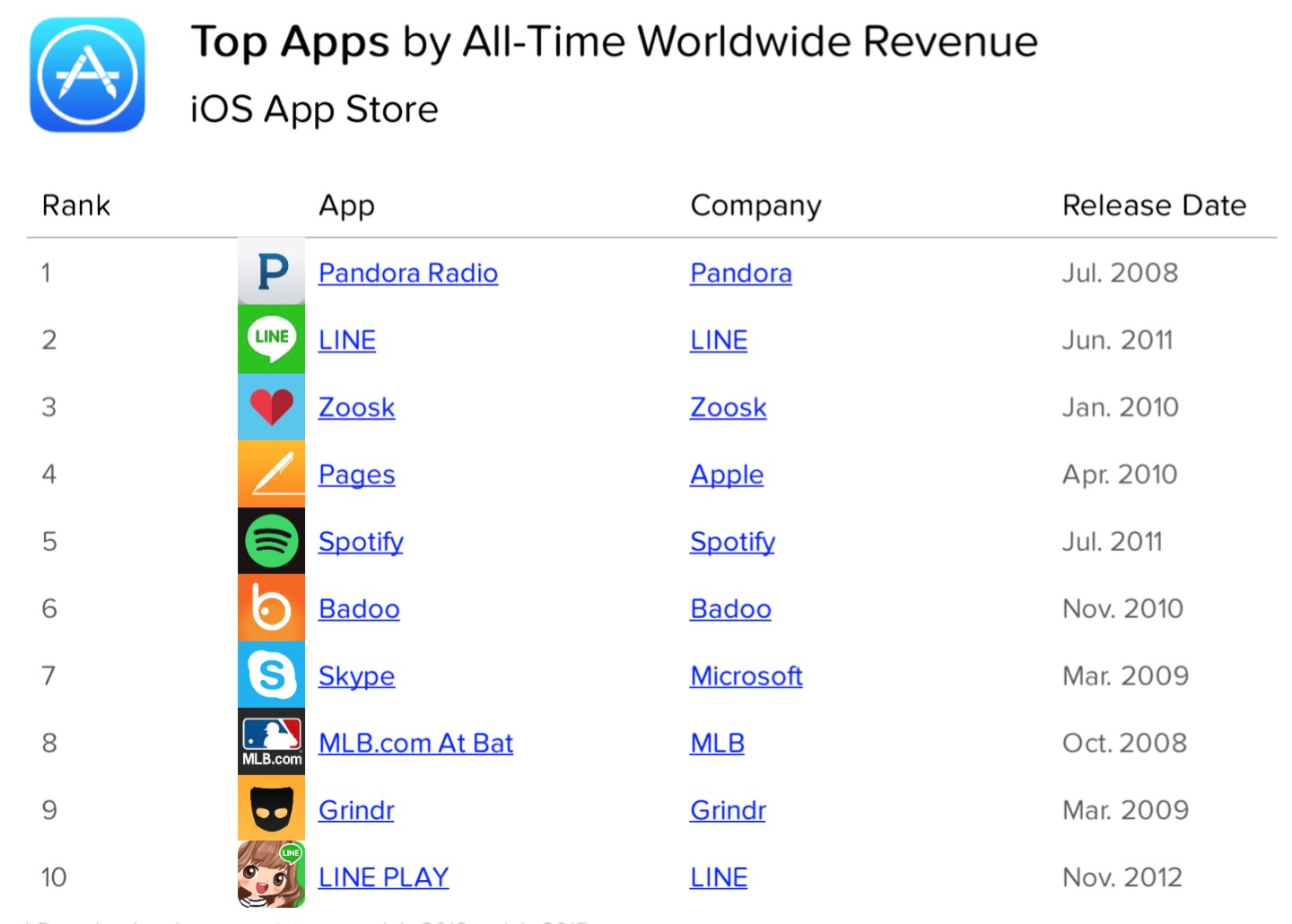Click the MLB.com At Bat icon

271,742
